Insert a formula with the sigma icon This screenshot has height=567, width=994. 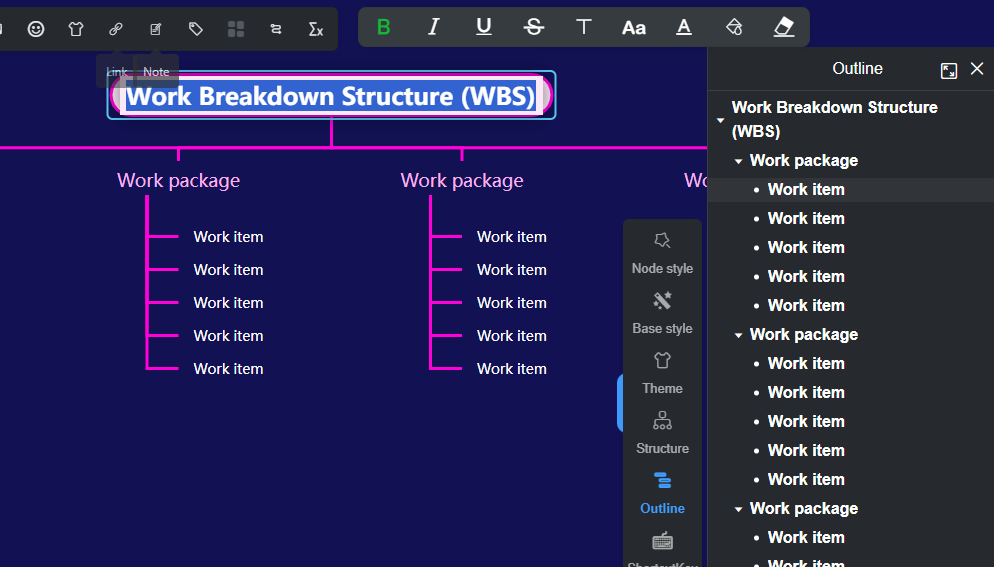click(x=316, y=29)
